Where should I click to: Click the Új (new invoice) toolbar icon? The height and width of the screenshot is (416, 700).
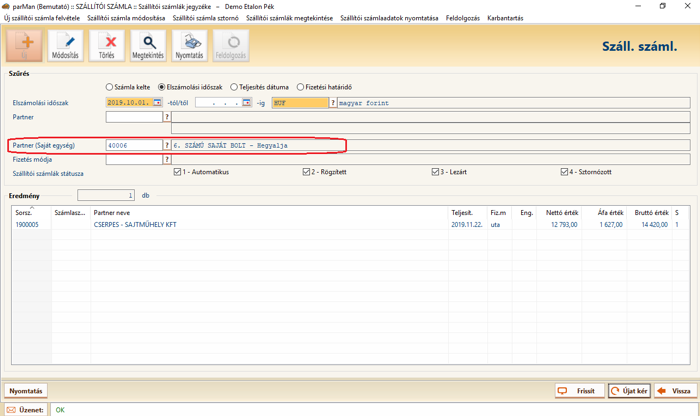[25, 46]
